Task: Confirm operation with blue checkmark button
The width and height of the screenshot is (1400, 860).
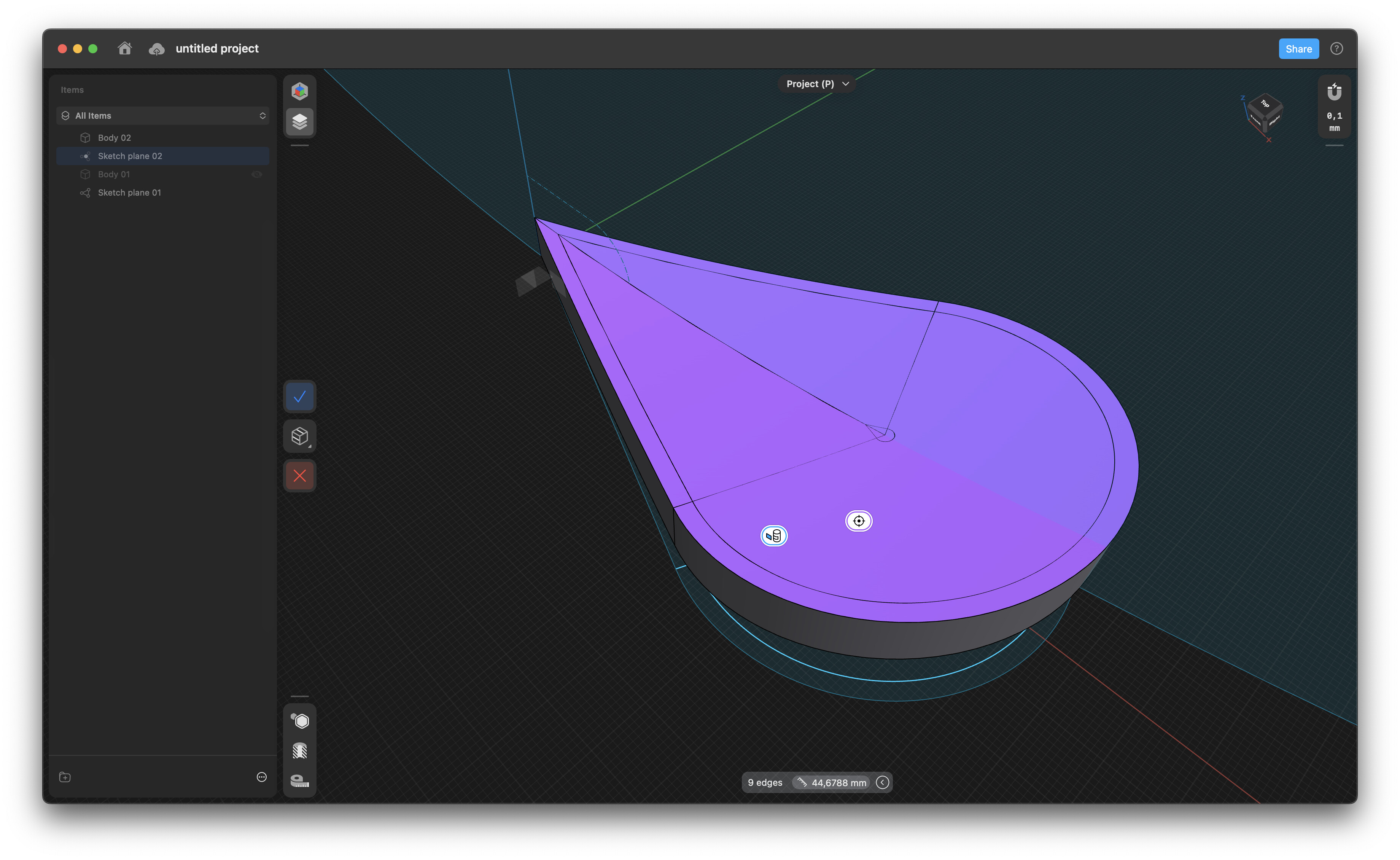Action: 300,397
